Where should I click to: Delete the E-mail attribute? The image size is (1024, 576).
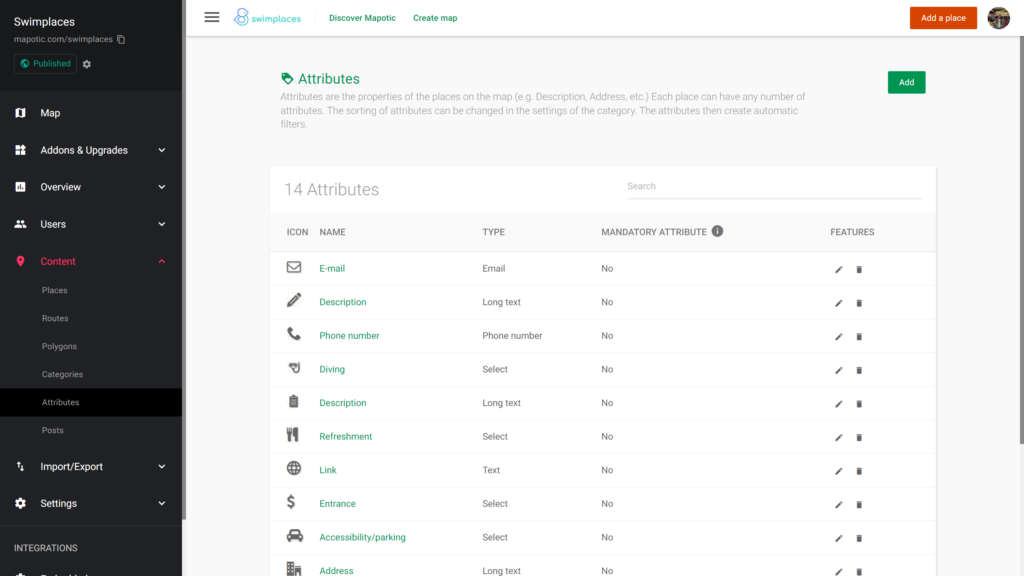859,269
